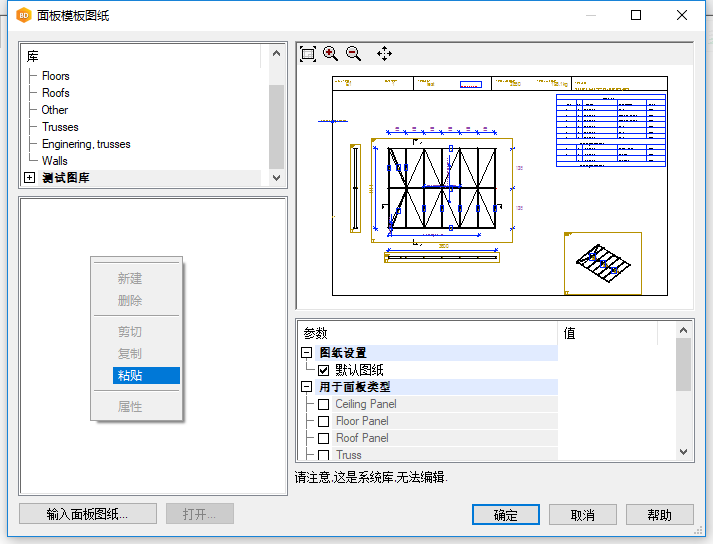The image size is (713, 544).
Task: Enable the Truss checkbox
Action: (323, 455)
